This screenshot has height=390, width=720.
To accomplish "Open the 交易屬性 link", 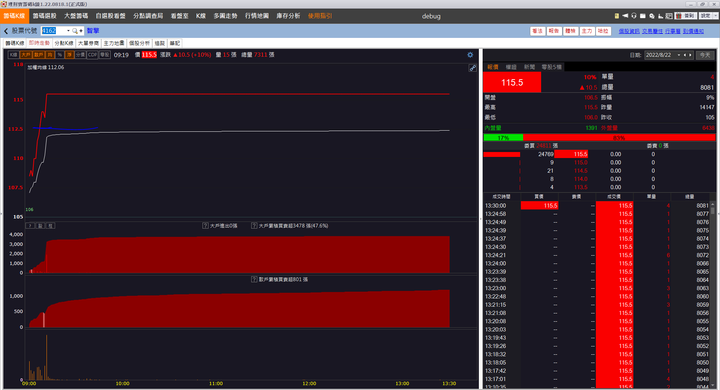I will click(x=652, y=31).
